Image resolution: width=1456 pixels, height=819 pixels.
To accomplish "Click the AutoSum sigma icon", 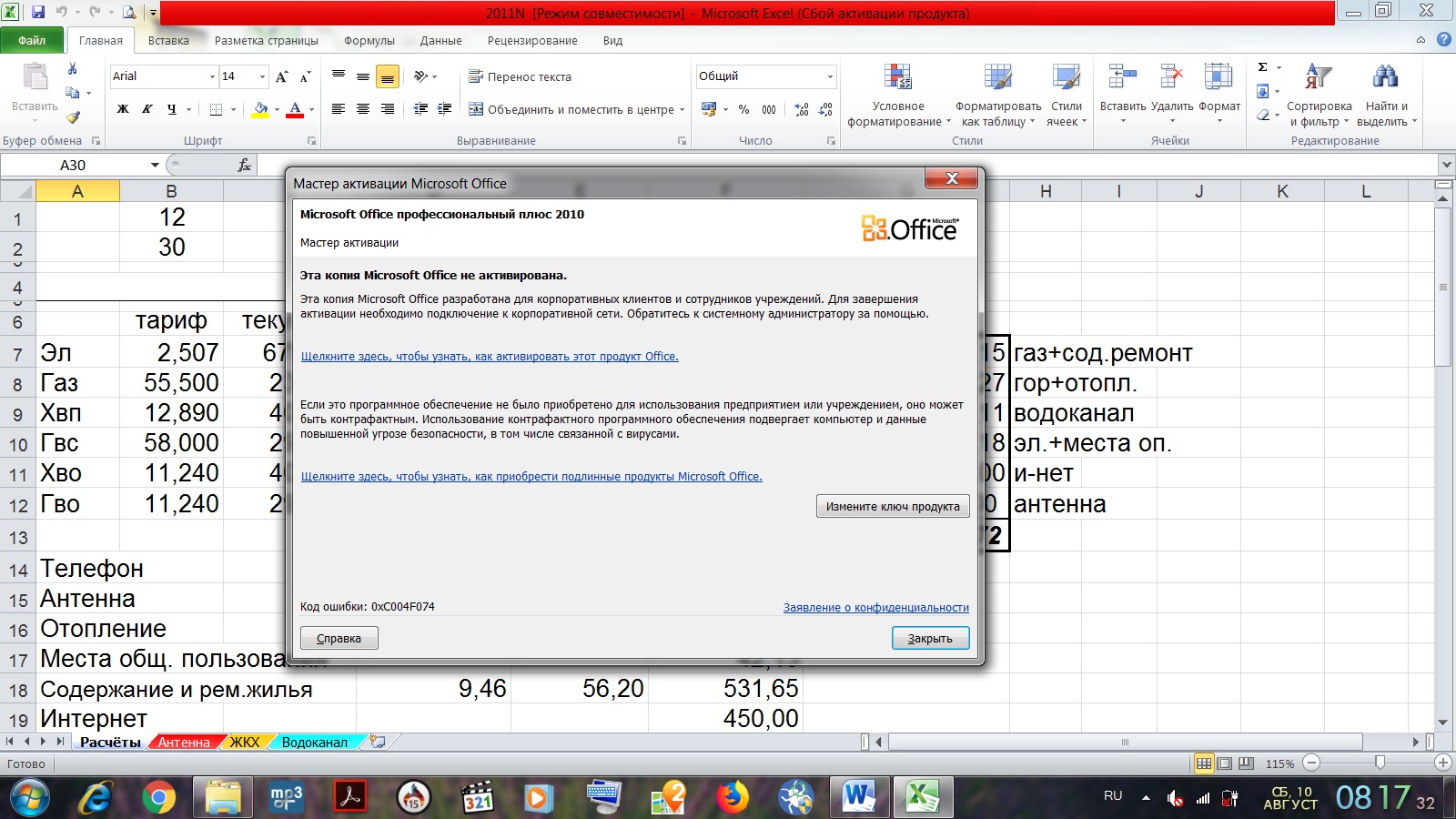I will (x=1263, y=67).
